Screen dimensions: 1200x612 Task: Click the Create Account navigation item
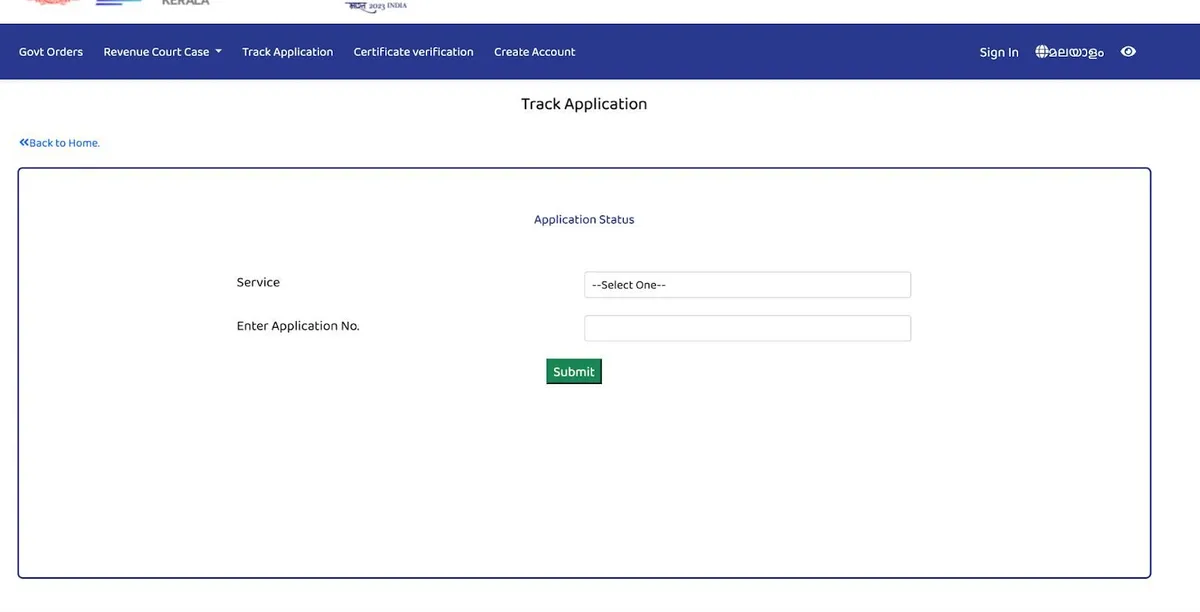tap(534, 51)
